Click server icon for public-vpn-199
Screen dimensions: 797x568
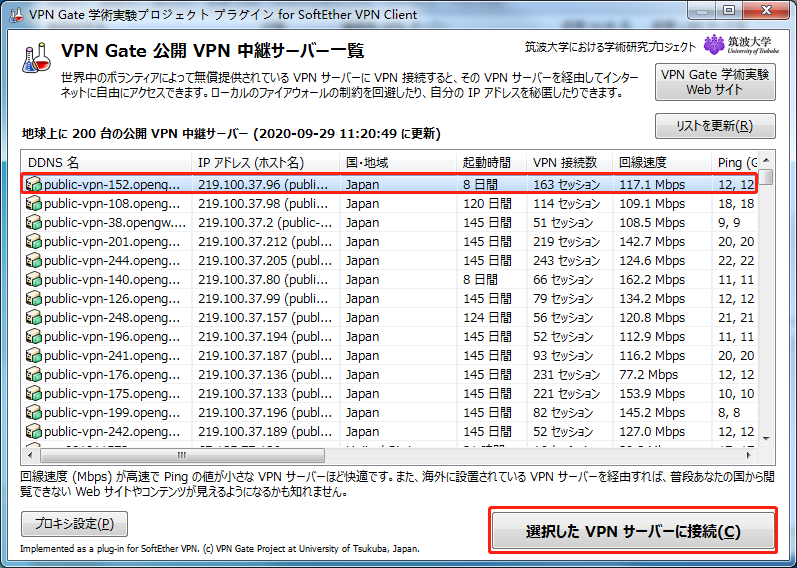(34, 412)
